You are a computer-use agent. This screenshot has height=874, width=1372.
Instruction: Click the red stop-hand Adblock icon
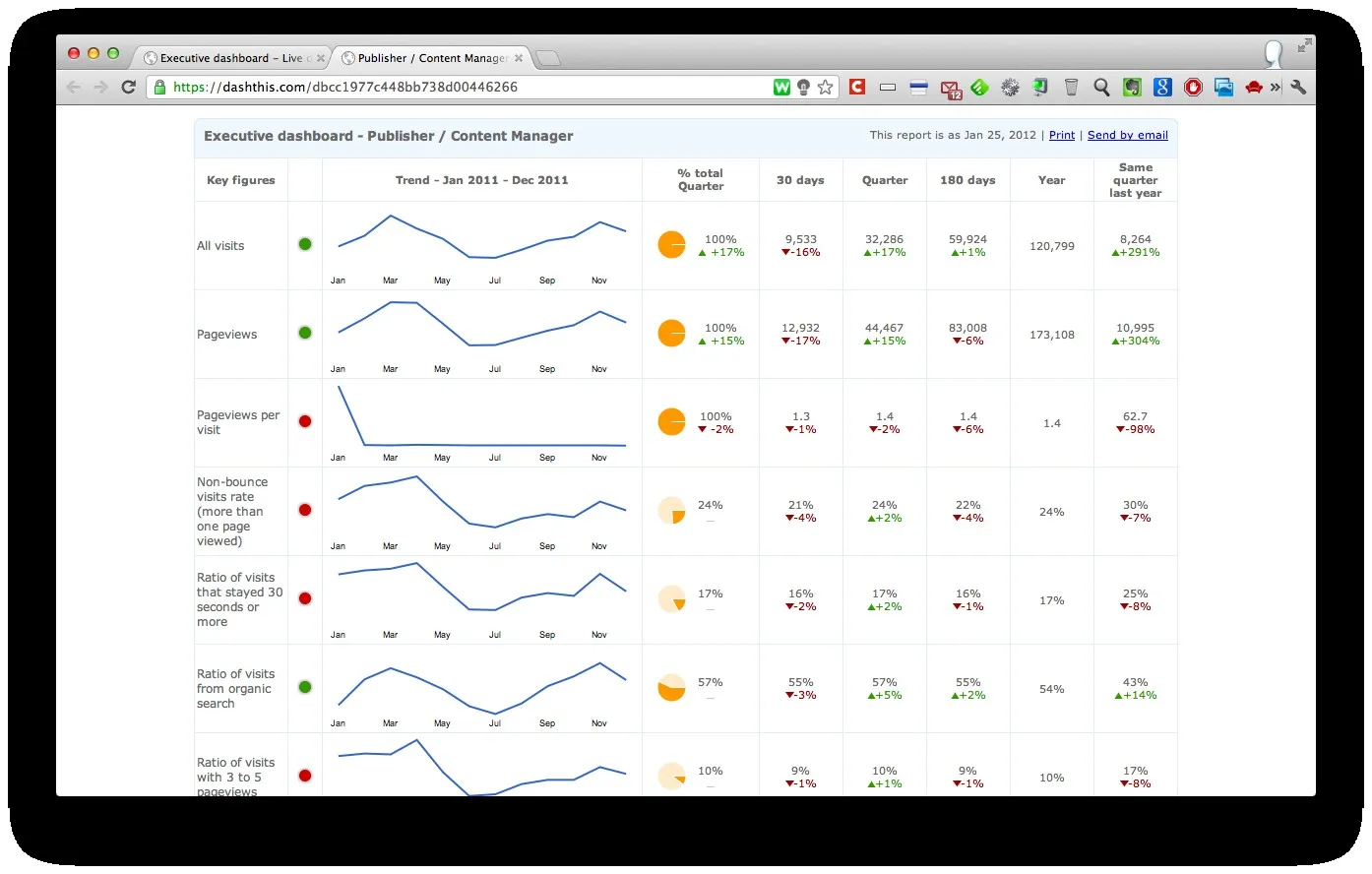(x=1193, y=87)
